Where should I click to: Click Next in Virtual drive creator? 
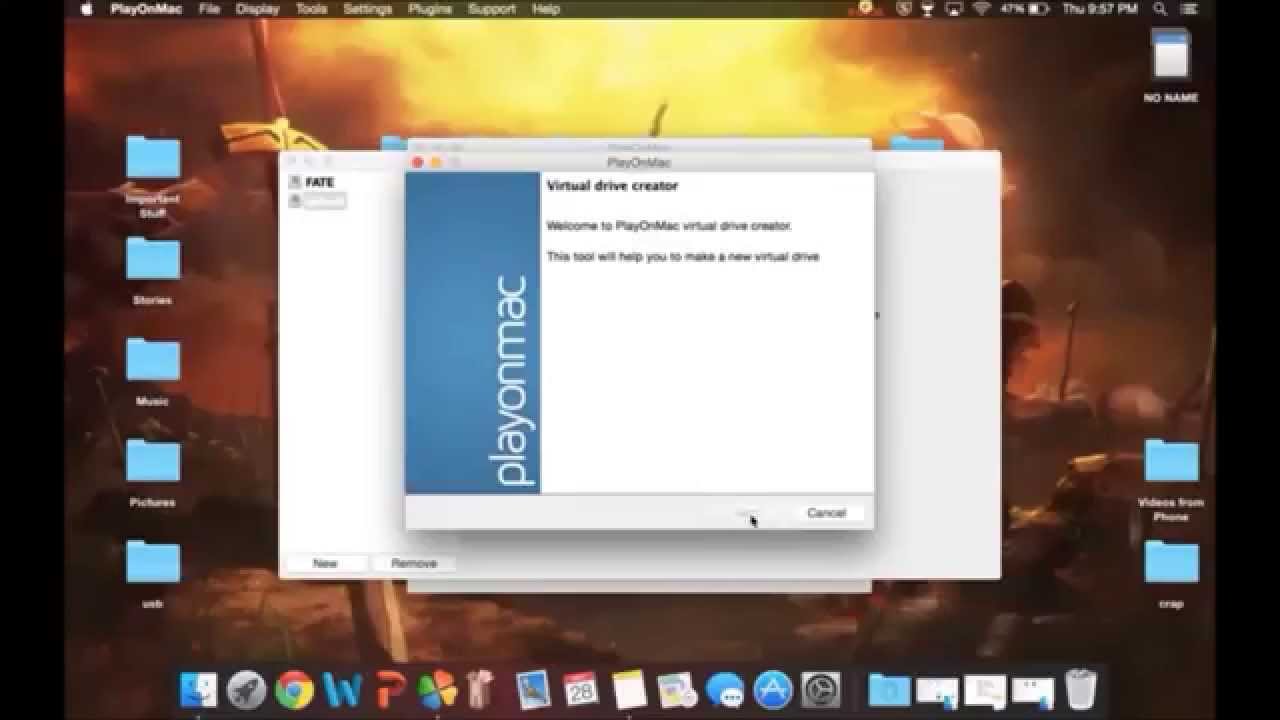coord(747,513)
